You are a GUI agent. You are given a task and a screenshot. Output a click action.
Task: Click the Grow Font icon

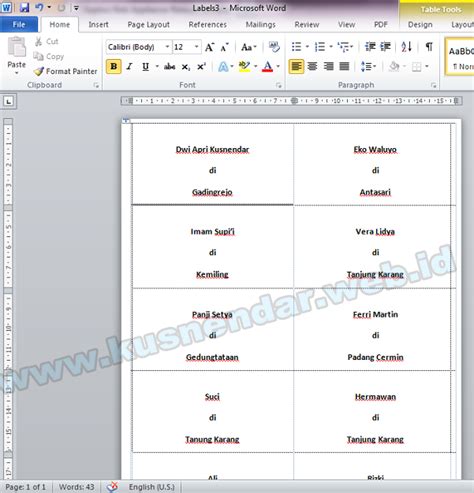point(209,47)
